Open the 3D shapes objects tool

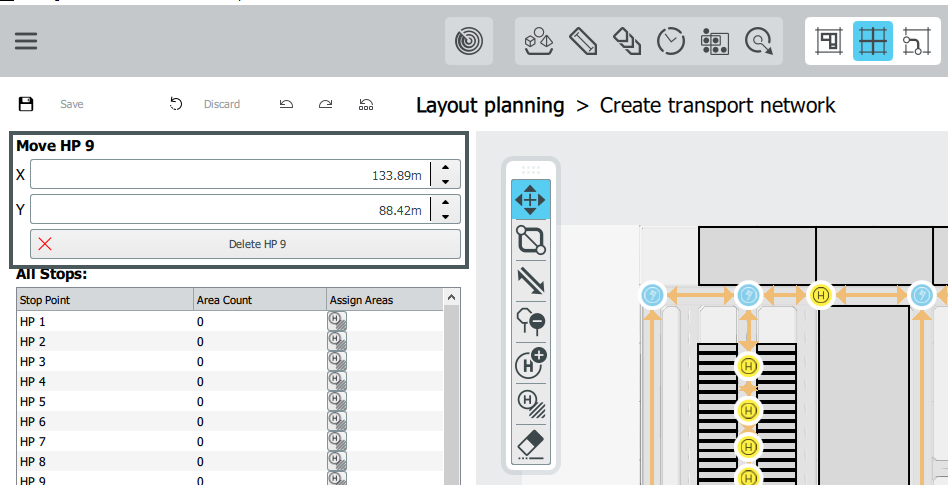(539, 41)
